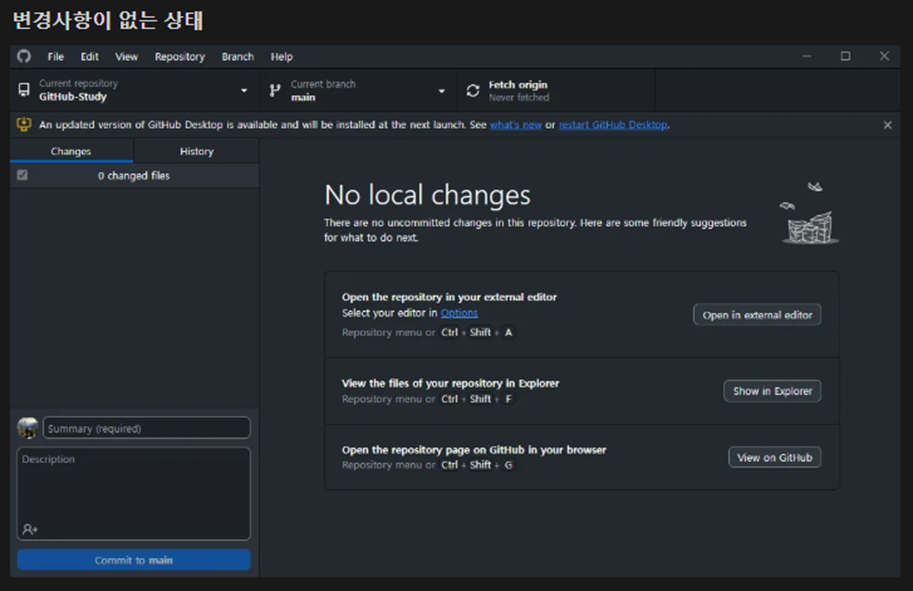This screenshot has height=591, width=913.
Task: Open the what's new link
Action: (515, 125)
